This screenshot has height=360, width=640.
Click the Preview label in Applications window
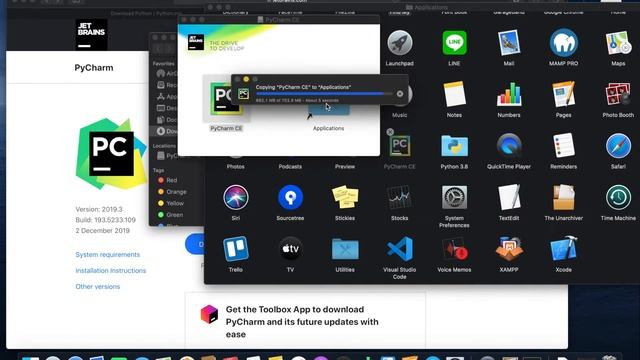tap(345, 167)
